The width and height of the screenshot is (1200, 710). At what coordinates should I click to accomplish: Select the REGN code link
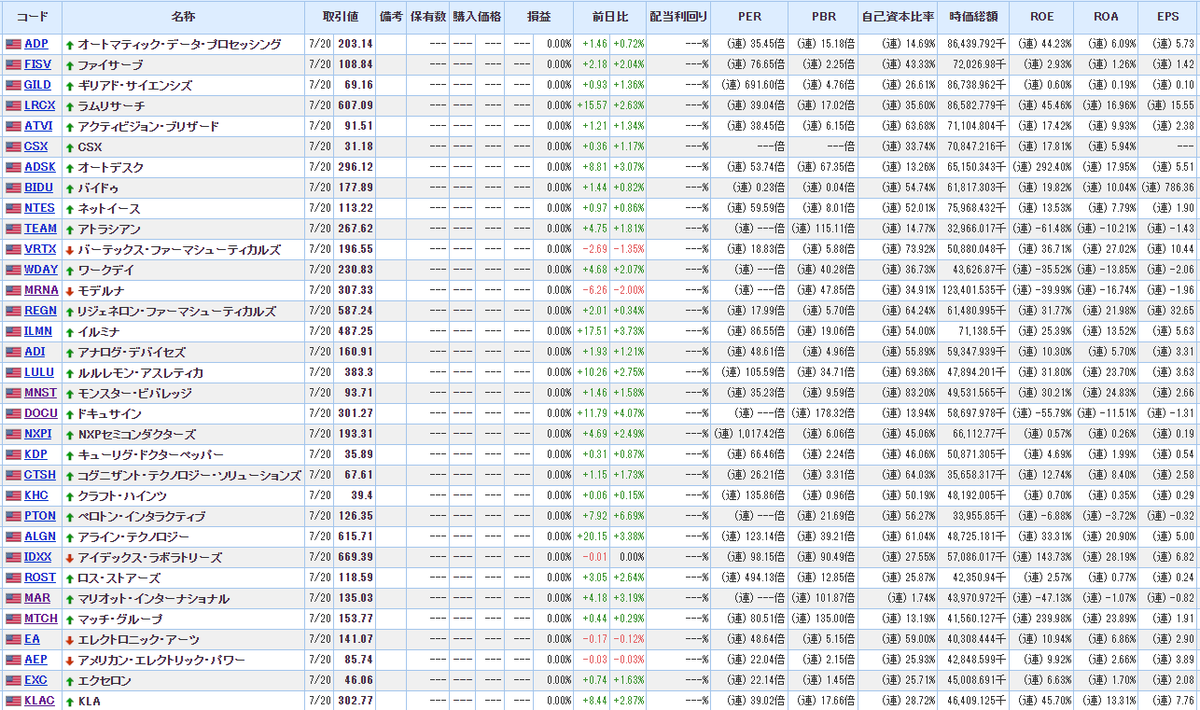[40, 311]
